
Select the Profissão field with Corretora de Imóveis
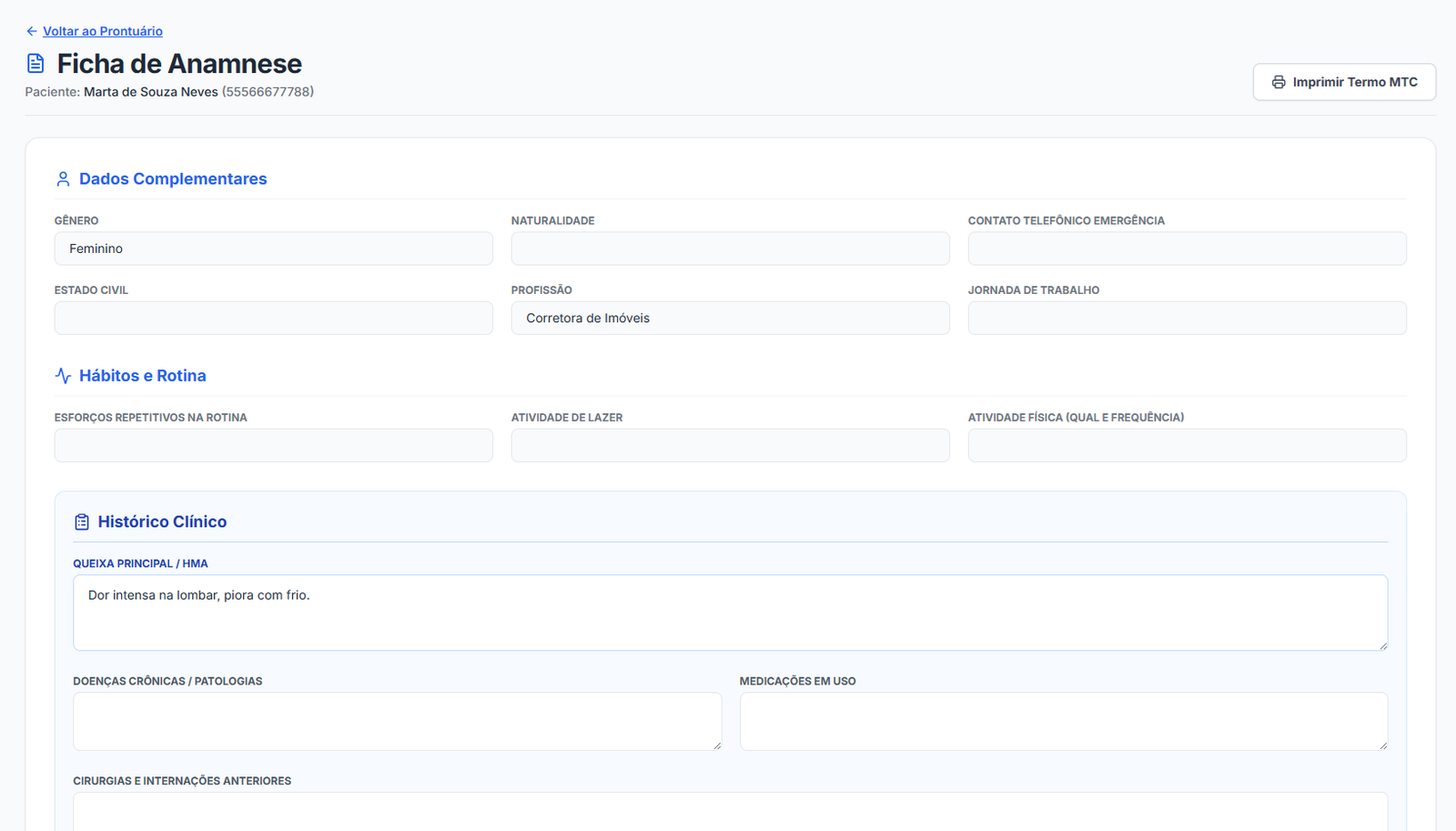pyautogui.click(x=731, y=318)
